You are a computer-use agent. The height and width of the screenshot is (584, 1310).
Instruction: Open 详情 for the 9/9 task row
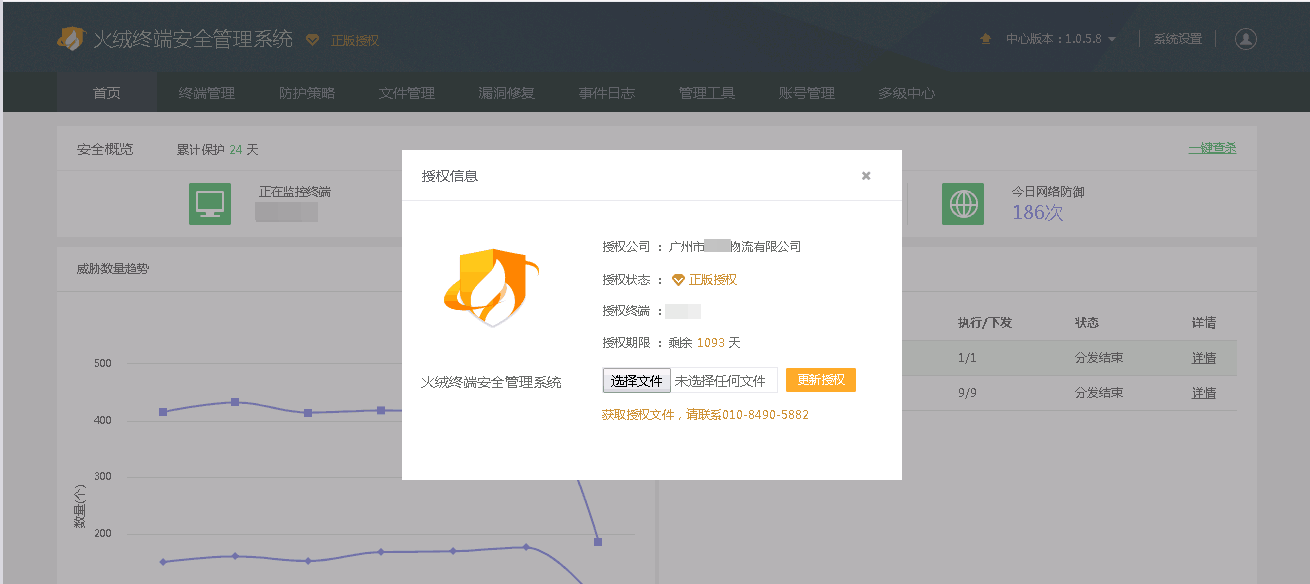pyautogui.click(x=1204, y=393)
